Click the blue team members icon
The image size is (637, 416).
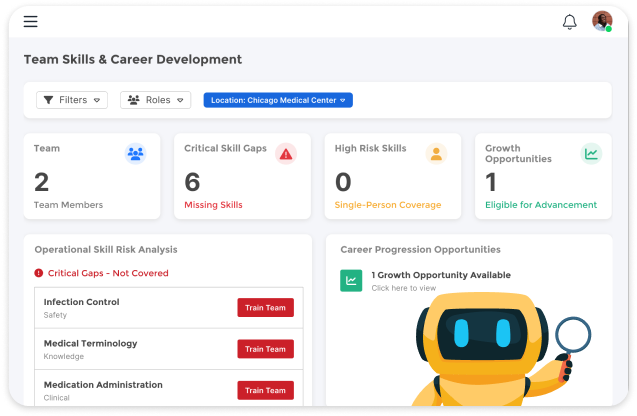tap(135, 154)
